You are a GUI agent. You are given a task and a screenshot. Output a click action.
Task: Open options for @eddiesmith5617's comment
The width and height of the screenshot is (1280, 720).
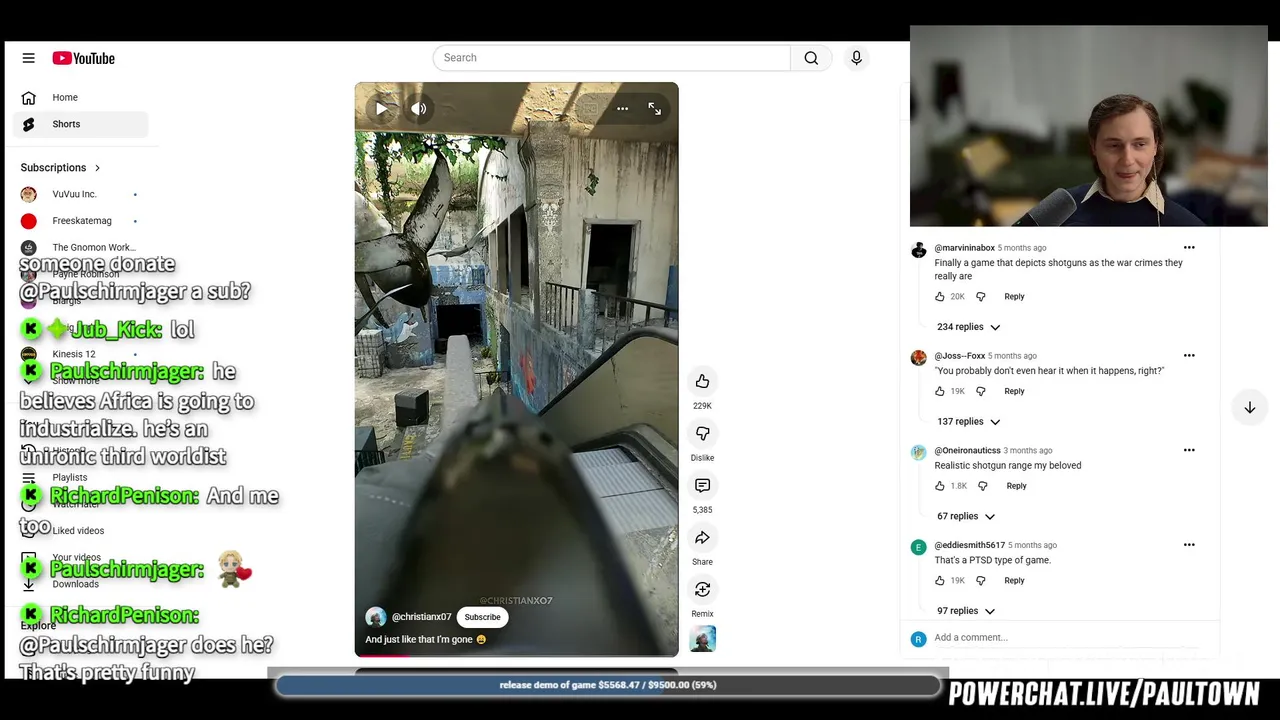(x=1189, y=545)
